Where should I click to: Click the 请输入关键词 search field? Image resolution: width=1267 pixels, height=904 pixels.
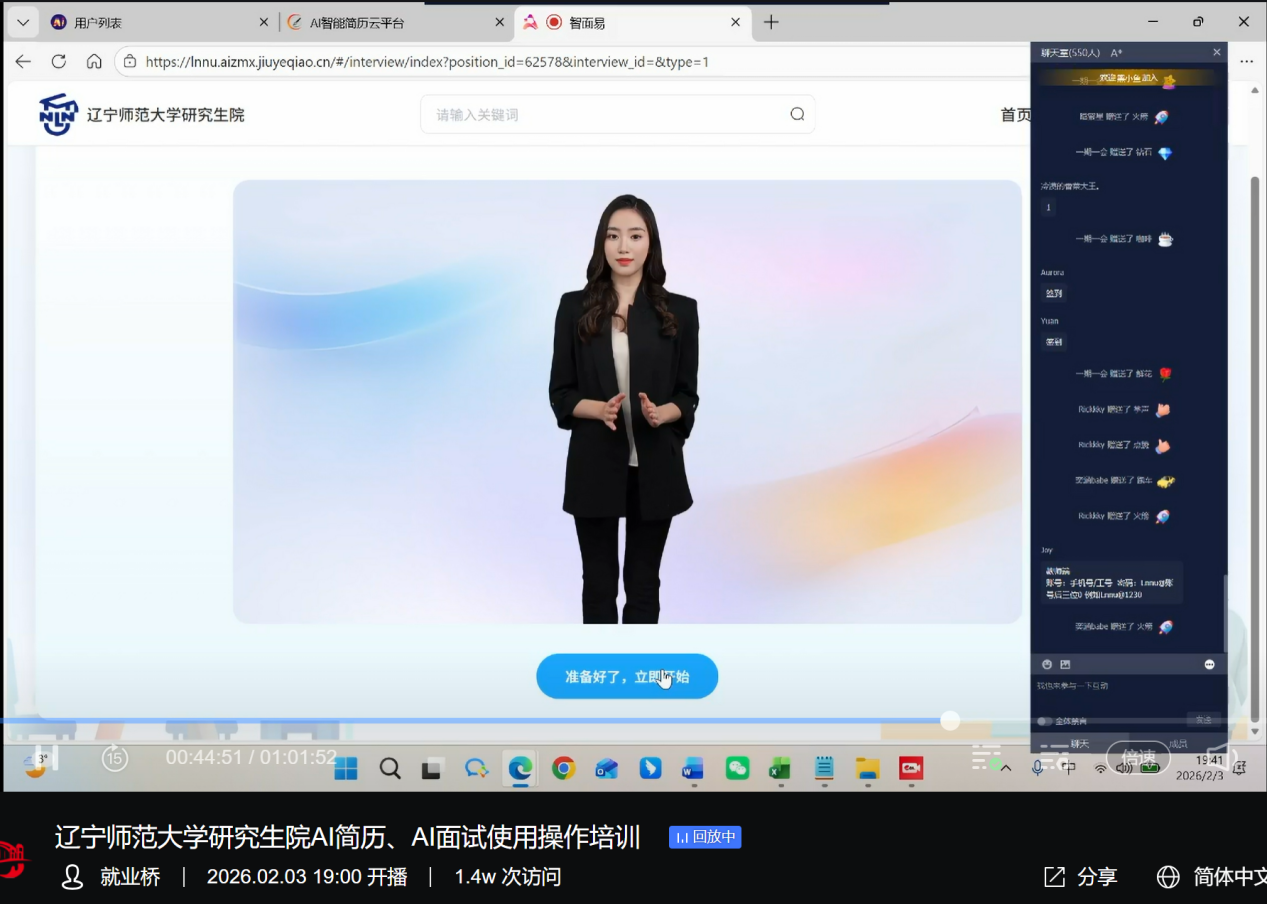coord(605,114)
